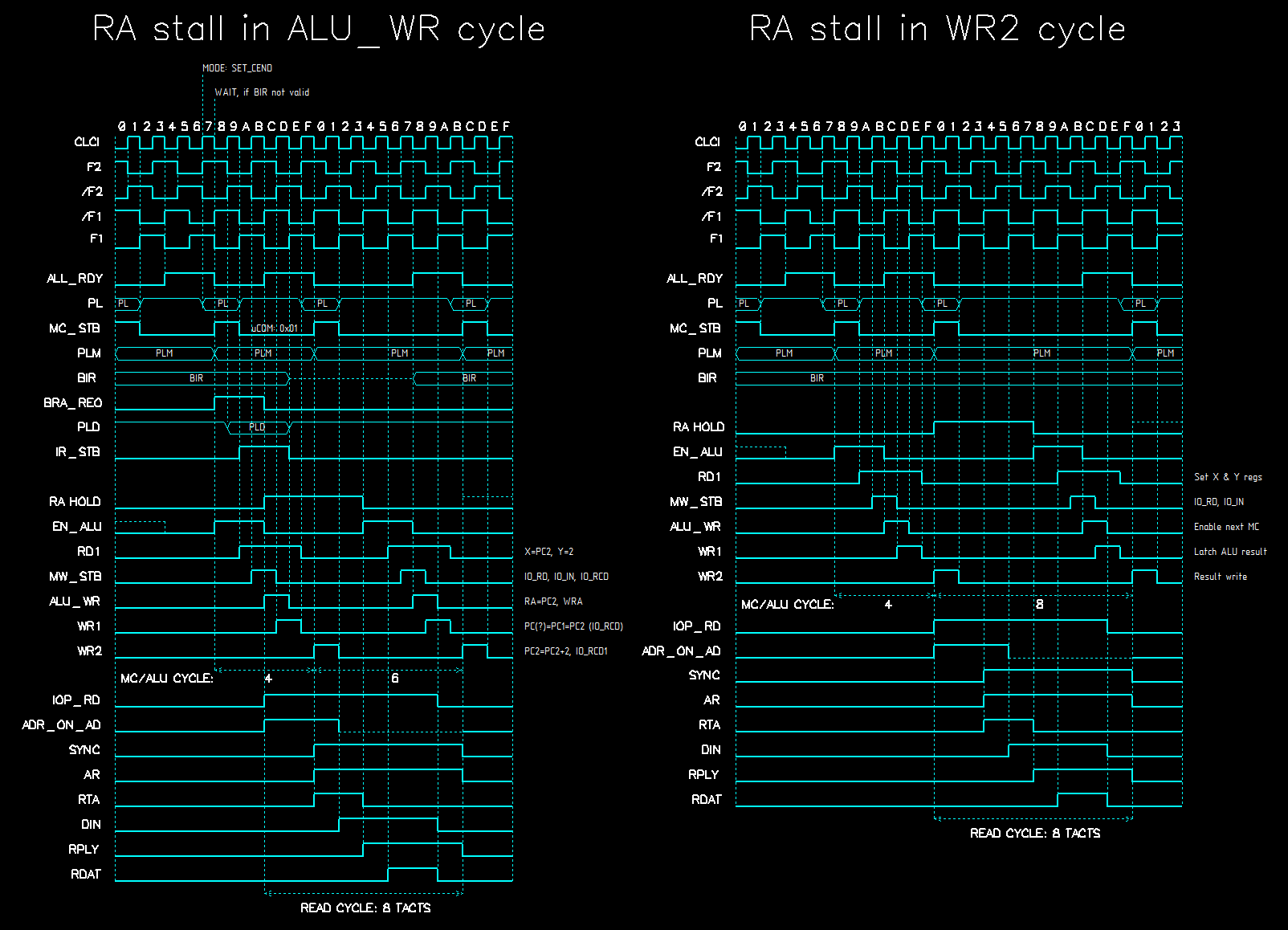Select the 'Result write' note

pos(1221,577)
